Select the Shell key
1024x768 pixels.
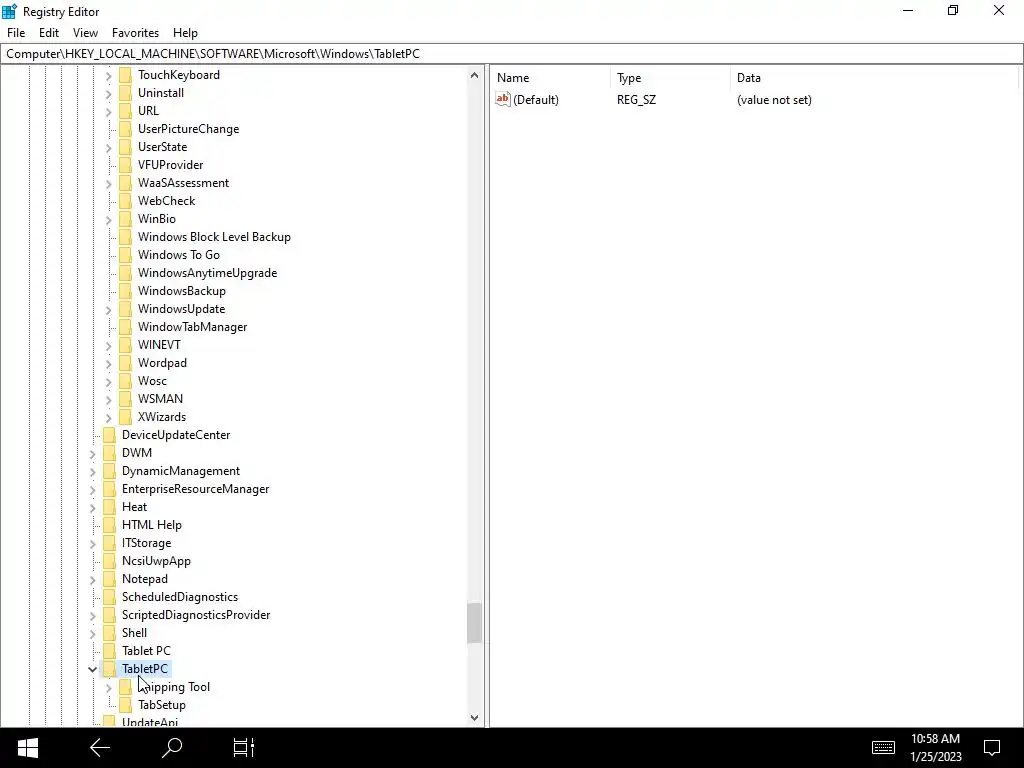coord(134,633)
